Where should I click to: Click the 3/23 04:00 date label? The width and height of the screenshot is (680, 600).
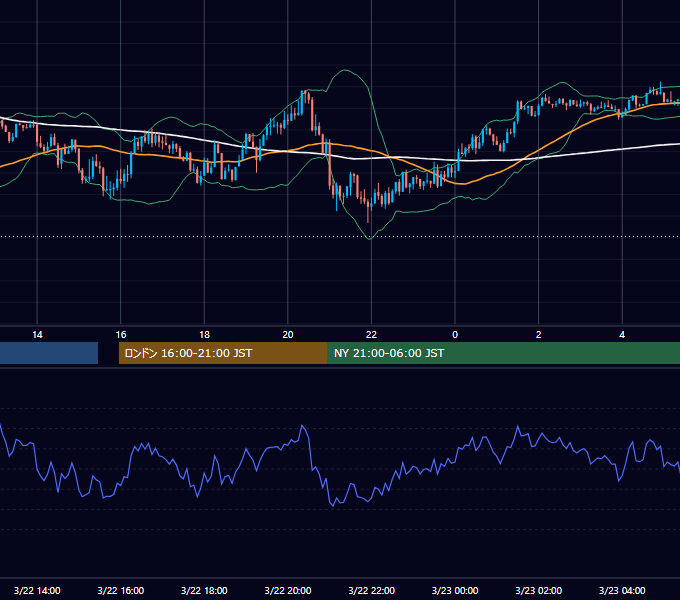pos(622,590)
